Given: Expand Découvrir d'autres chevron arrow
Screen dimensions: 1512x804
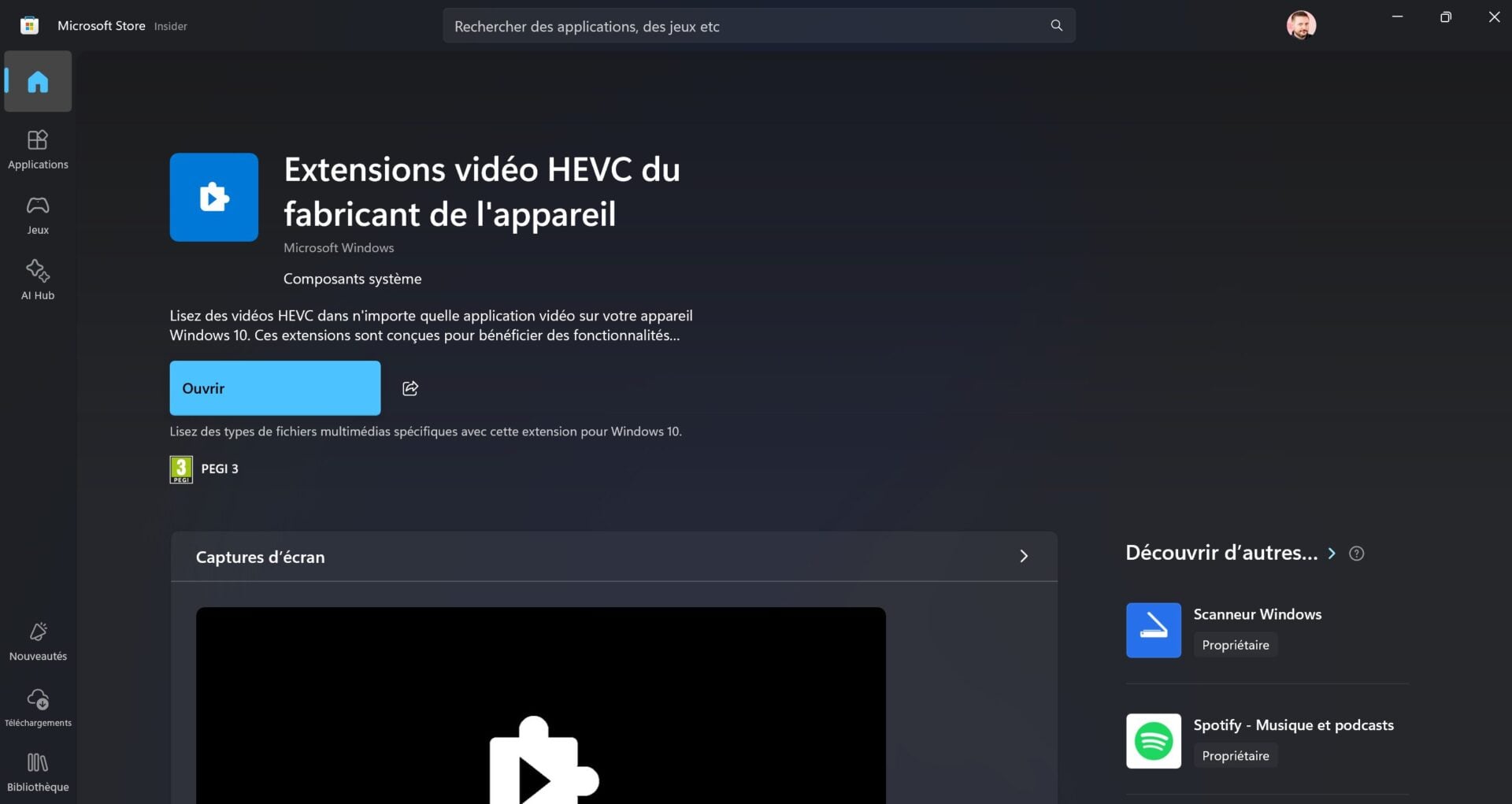Looking at the screenshot, I should tap(1332, 554).
